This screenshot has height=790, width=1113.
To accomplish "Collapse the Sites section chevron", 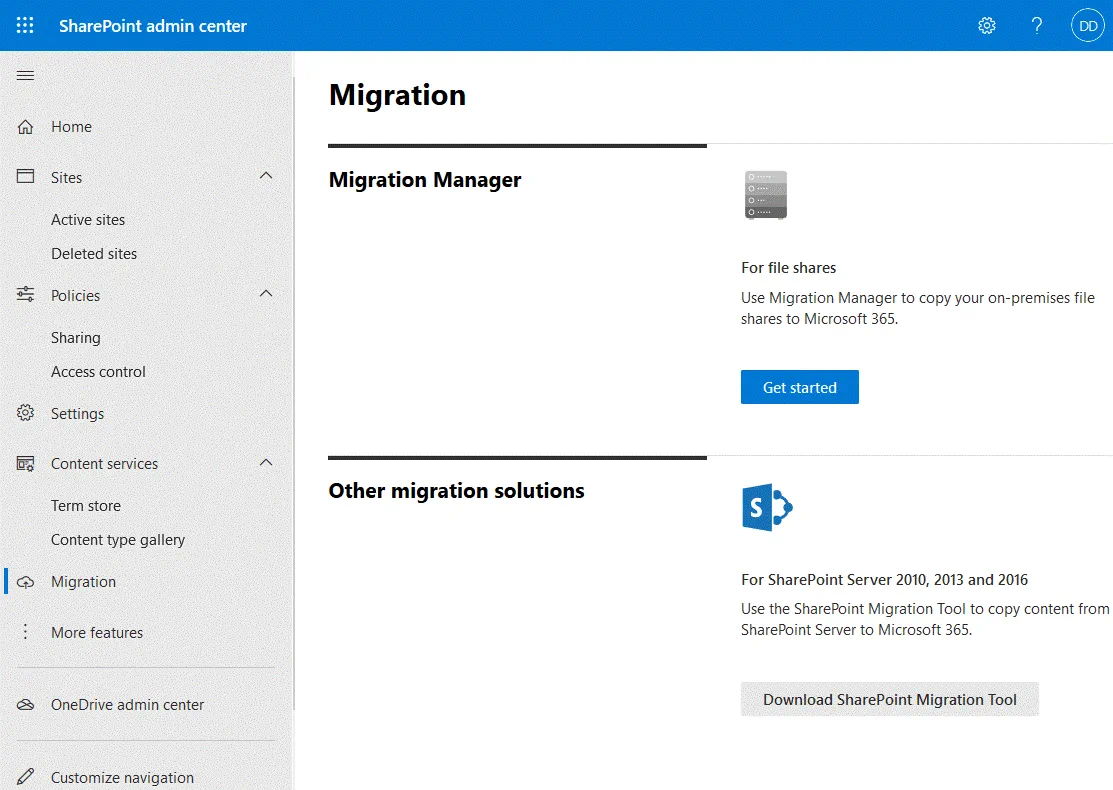I will click(266, 175).
